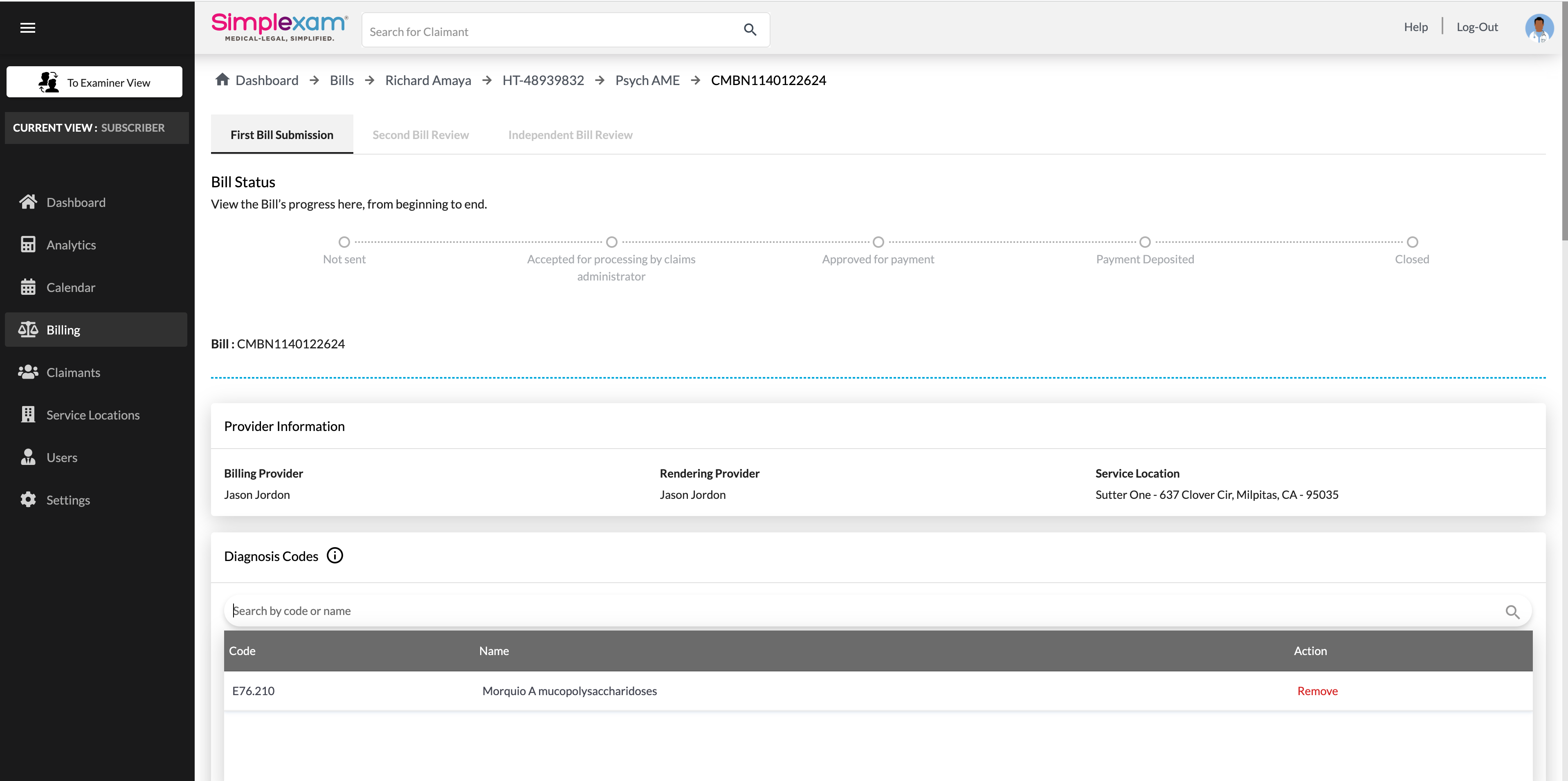Go to Service Locations in sidebar

tap(92, 415)
